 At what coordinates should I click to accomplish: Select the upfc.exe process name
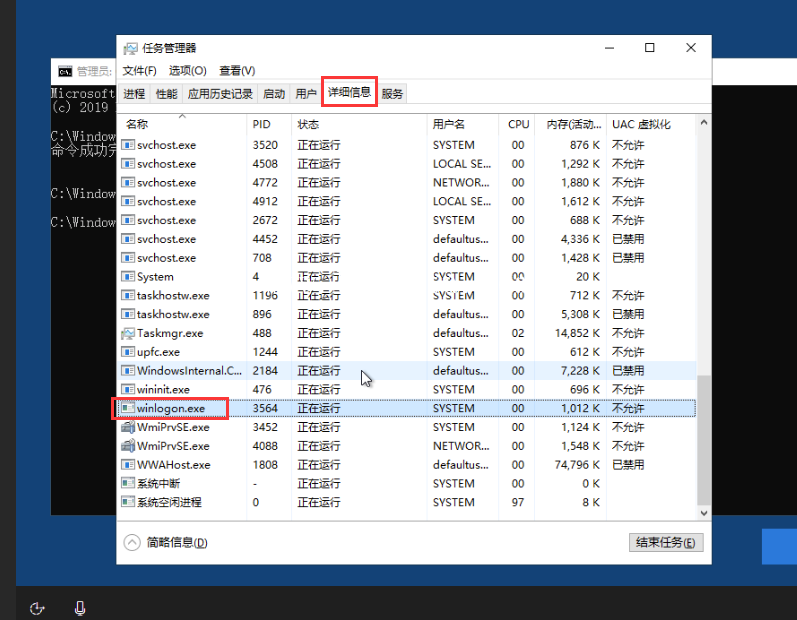pos(158,352)
